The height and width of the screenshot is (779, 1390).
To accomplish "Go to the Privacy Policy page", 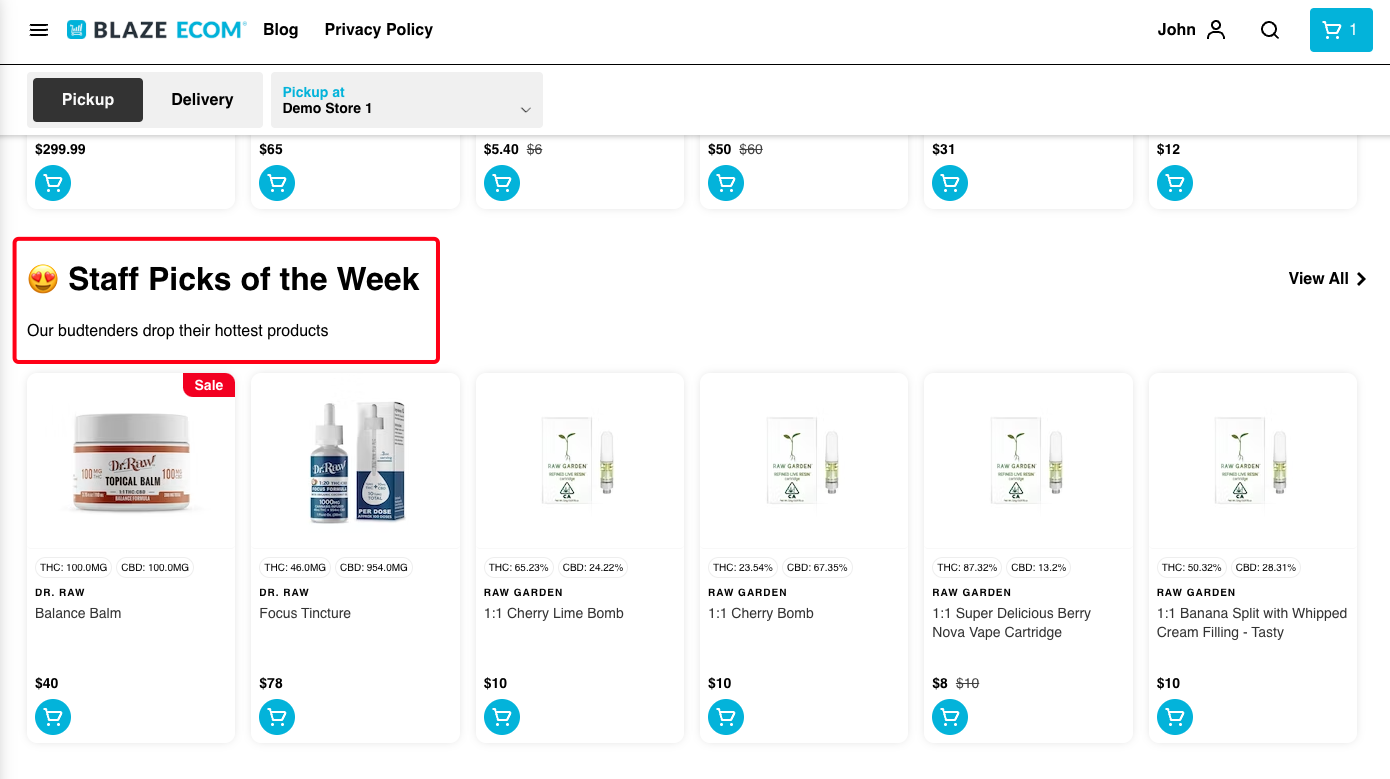I will click(379, 30).
